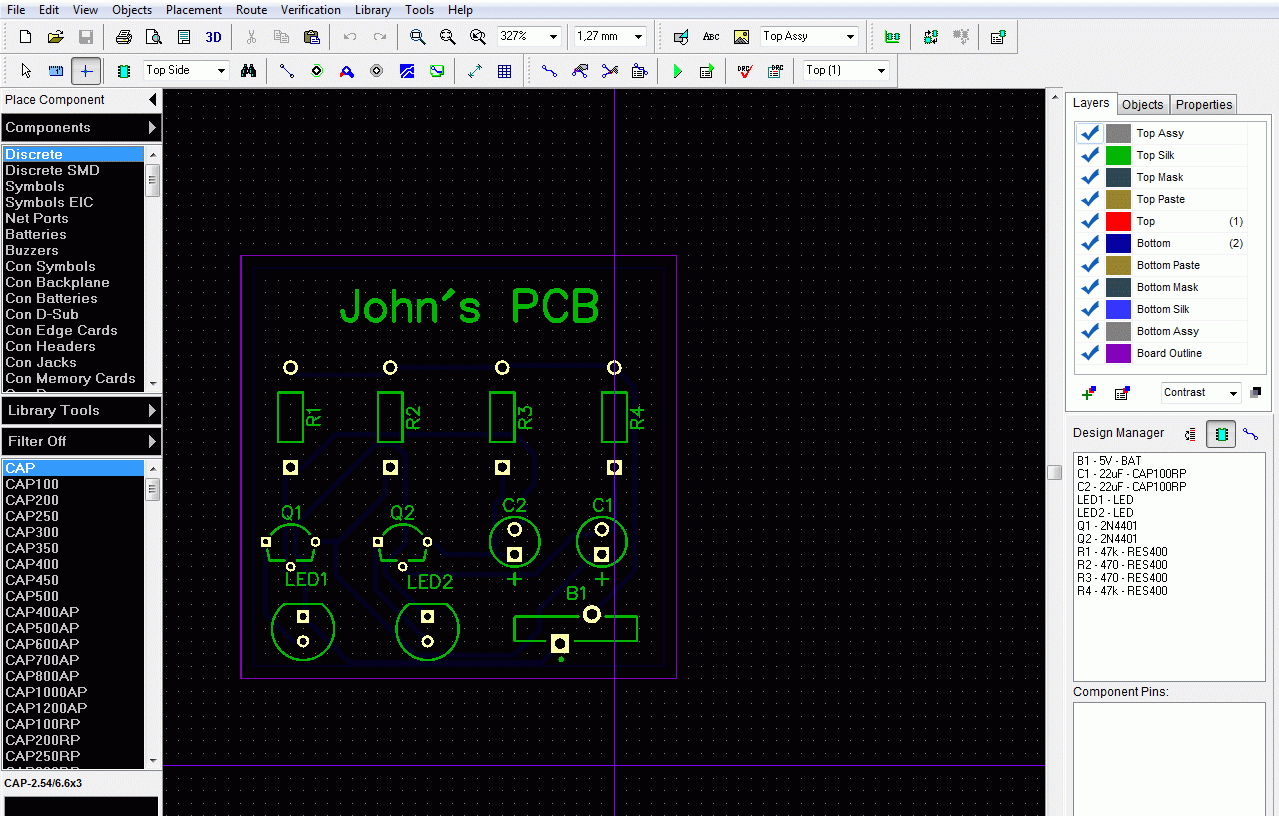Viewport: 1279px width, 816px height.
Task: Click the binoculars find icon
Action: (x=249, y=71)
